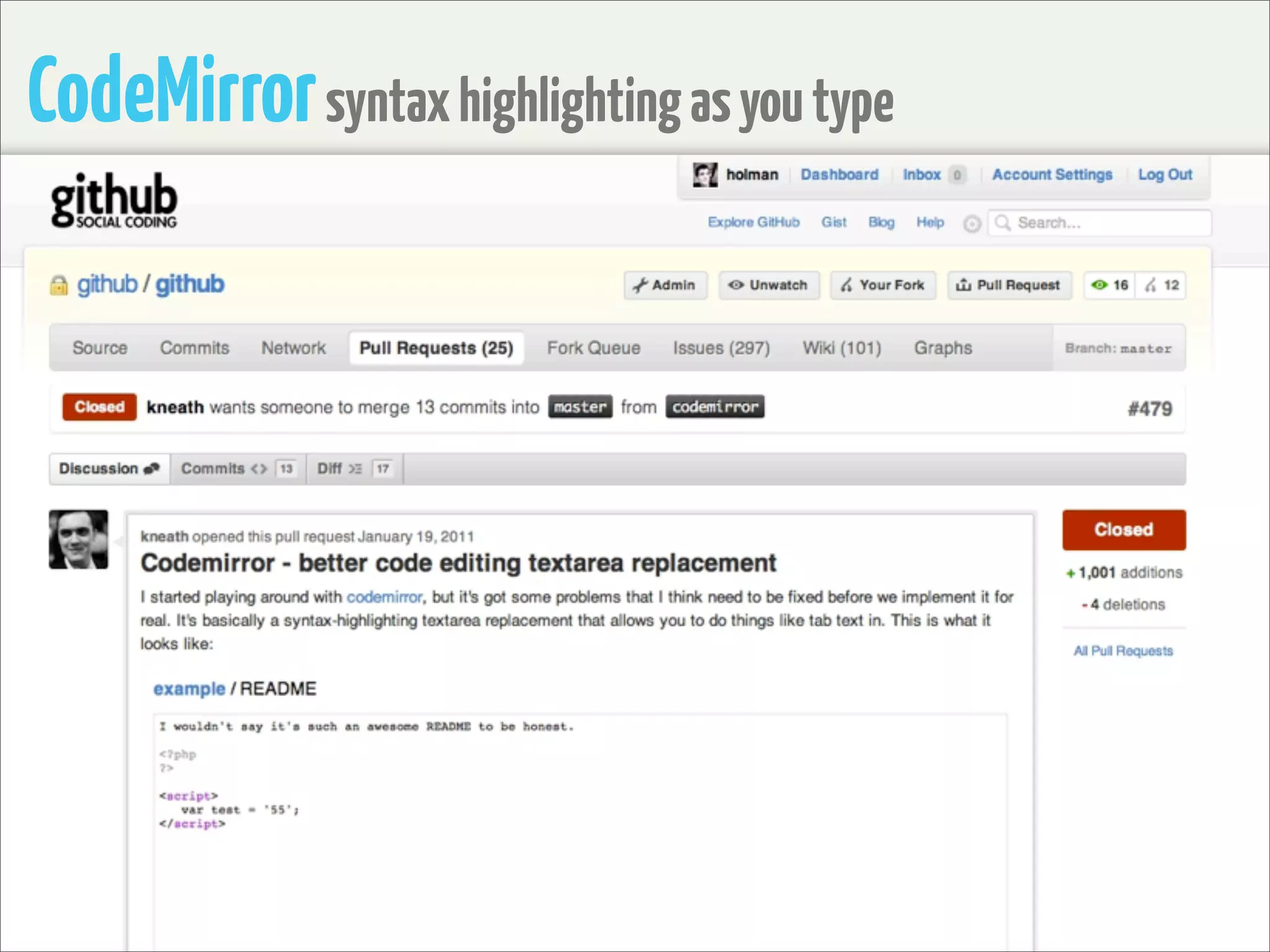Image resolution: width=1270 pixels, height=952 pixels.
Task: Click the private repository lock icon
Action: (x=59, y=285)
